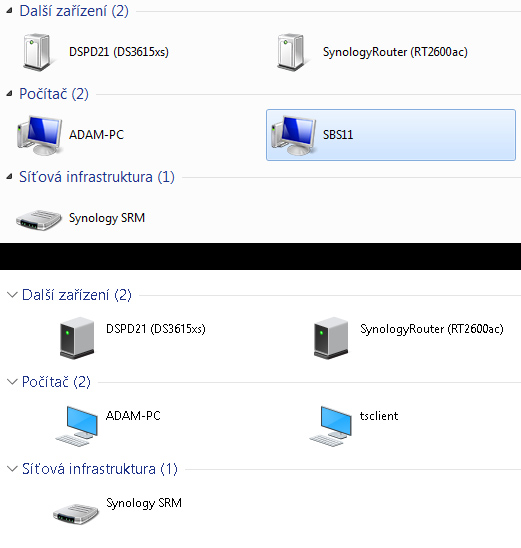
Task: Collapse bottom Počítač (2) chevron
Action: (x=12, y=382)
